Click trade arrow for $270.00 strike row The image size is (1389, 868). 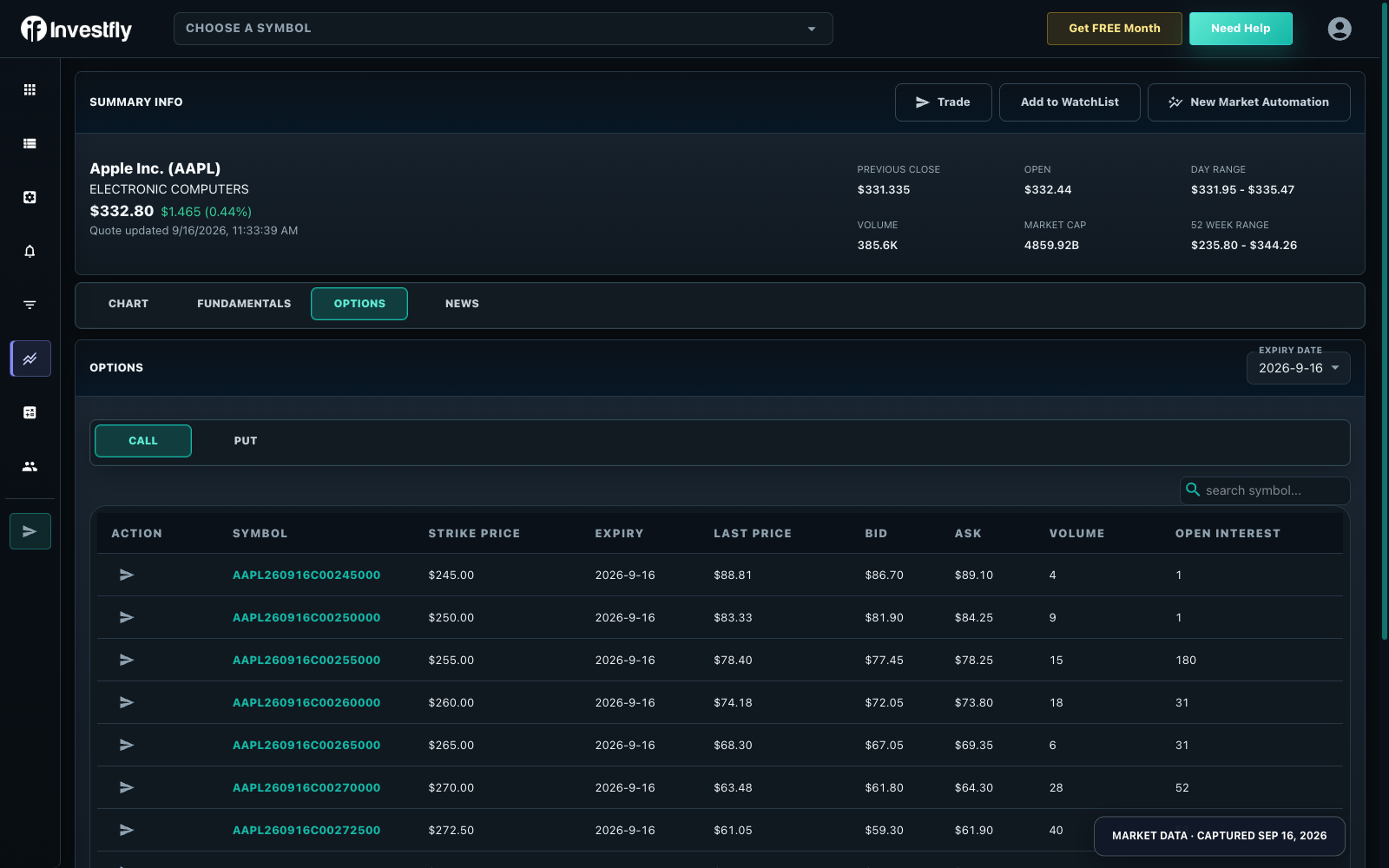point(127,787)
